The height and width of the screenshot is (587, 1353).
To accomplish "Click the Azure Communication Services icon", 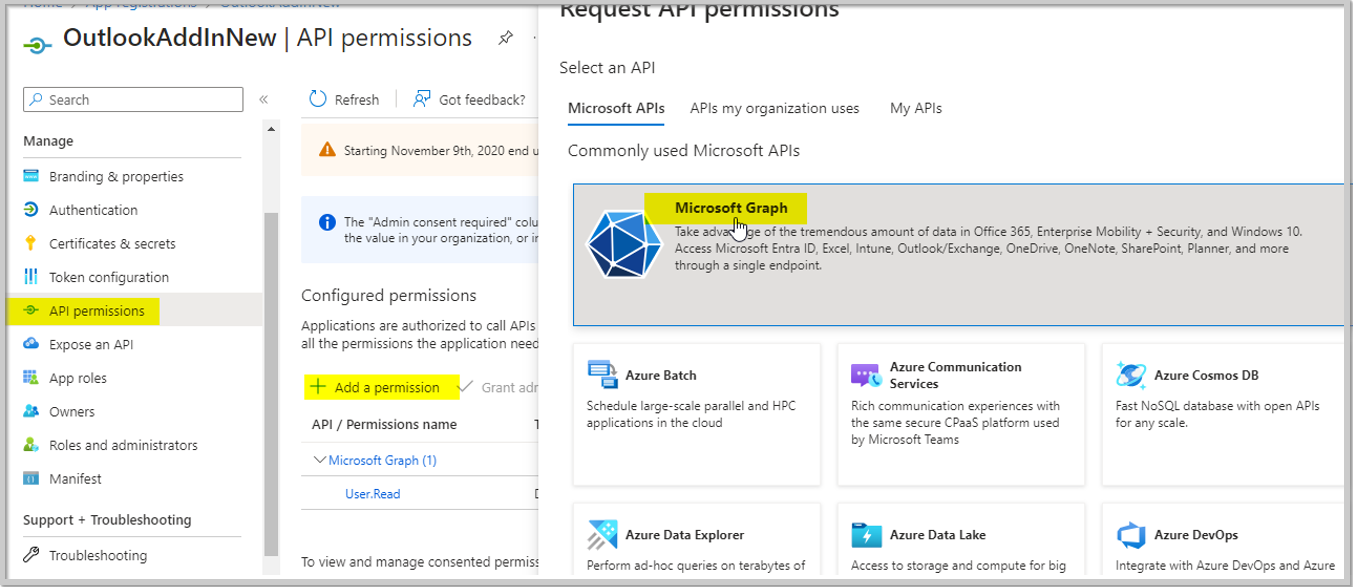I will 865,375.
